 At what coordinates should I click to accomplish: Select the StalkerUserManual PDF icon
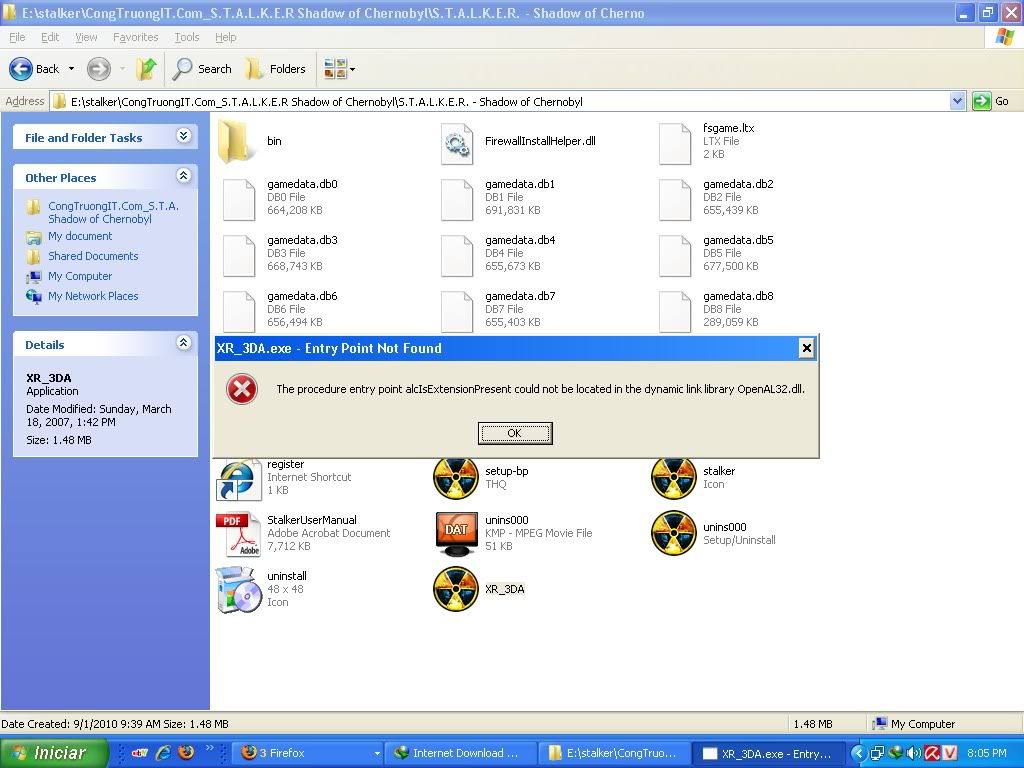tap(238, 534)
